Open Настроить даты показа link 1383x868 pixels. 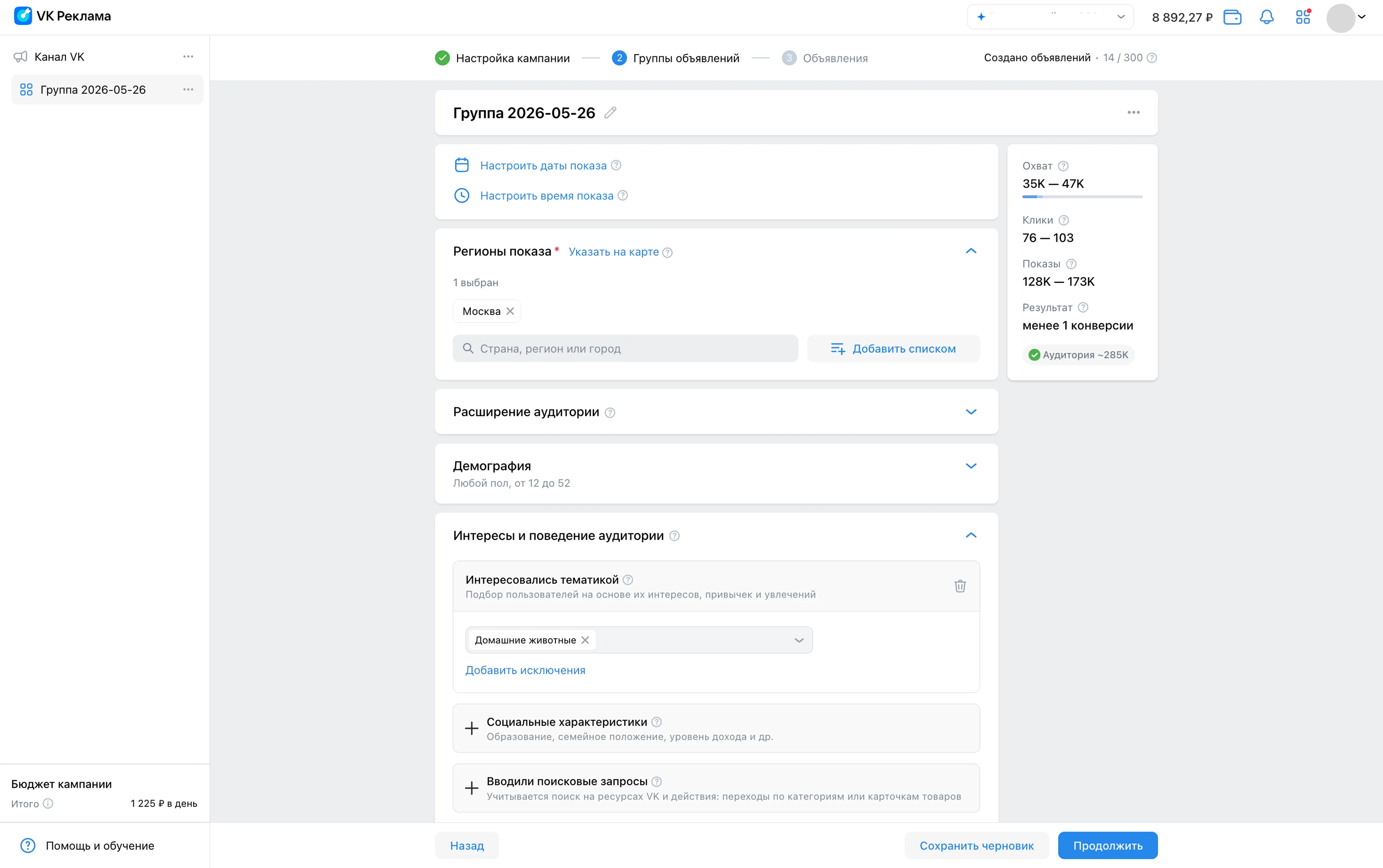543,166
